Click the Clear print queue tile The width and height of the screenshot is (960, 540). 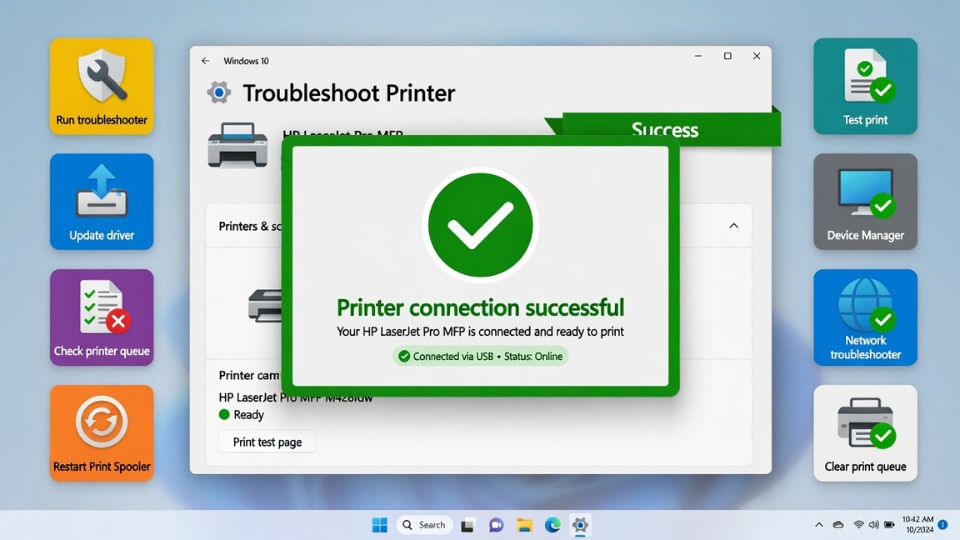[x=865, y=433]
